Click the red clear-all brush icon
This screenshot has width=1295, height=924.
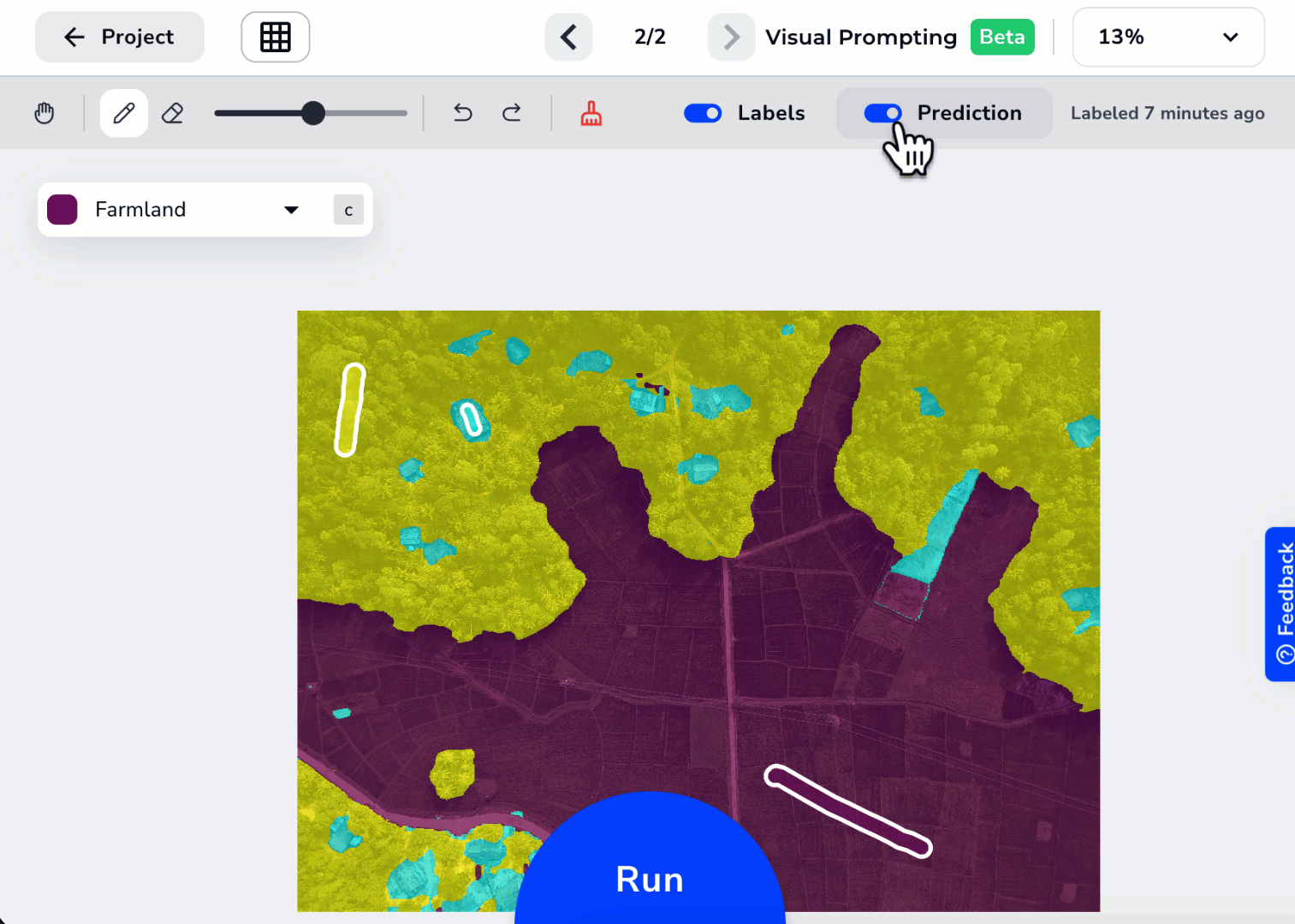click(591, 113)
